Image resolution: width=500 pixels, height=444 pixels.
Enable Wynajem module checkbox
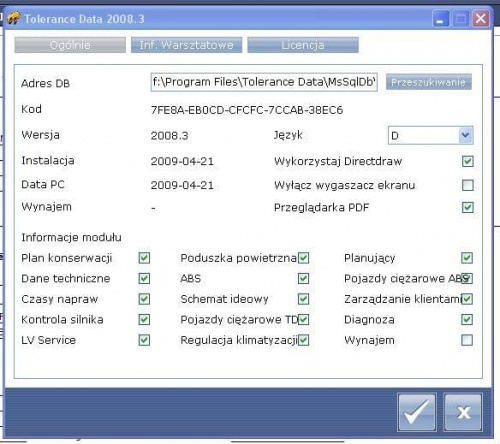click(467, 340)
